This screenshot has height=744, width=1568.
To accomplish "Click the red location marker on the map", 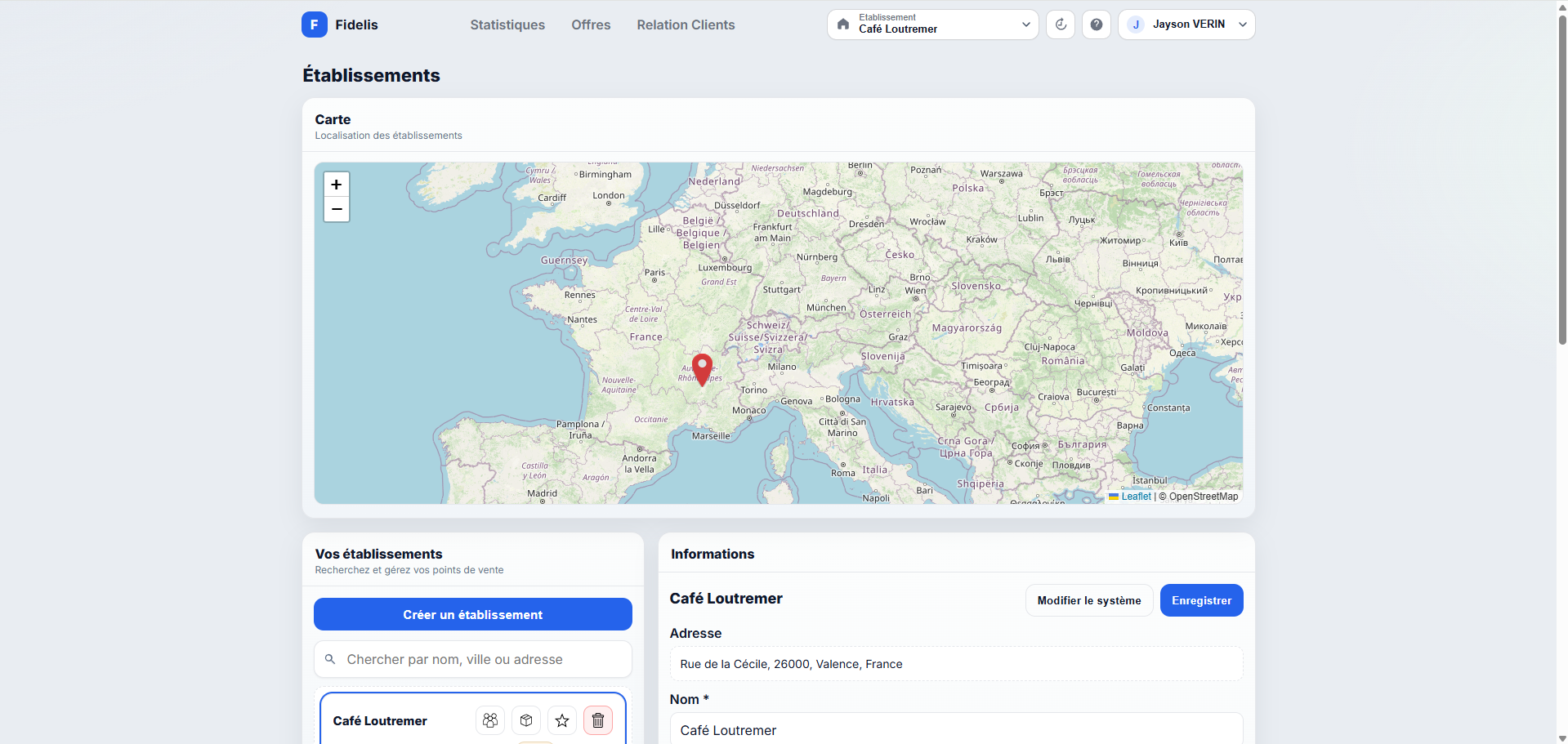I will pyautogui.click(x=702, y=368).
